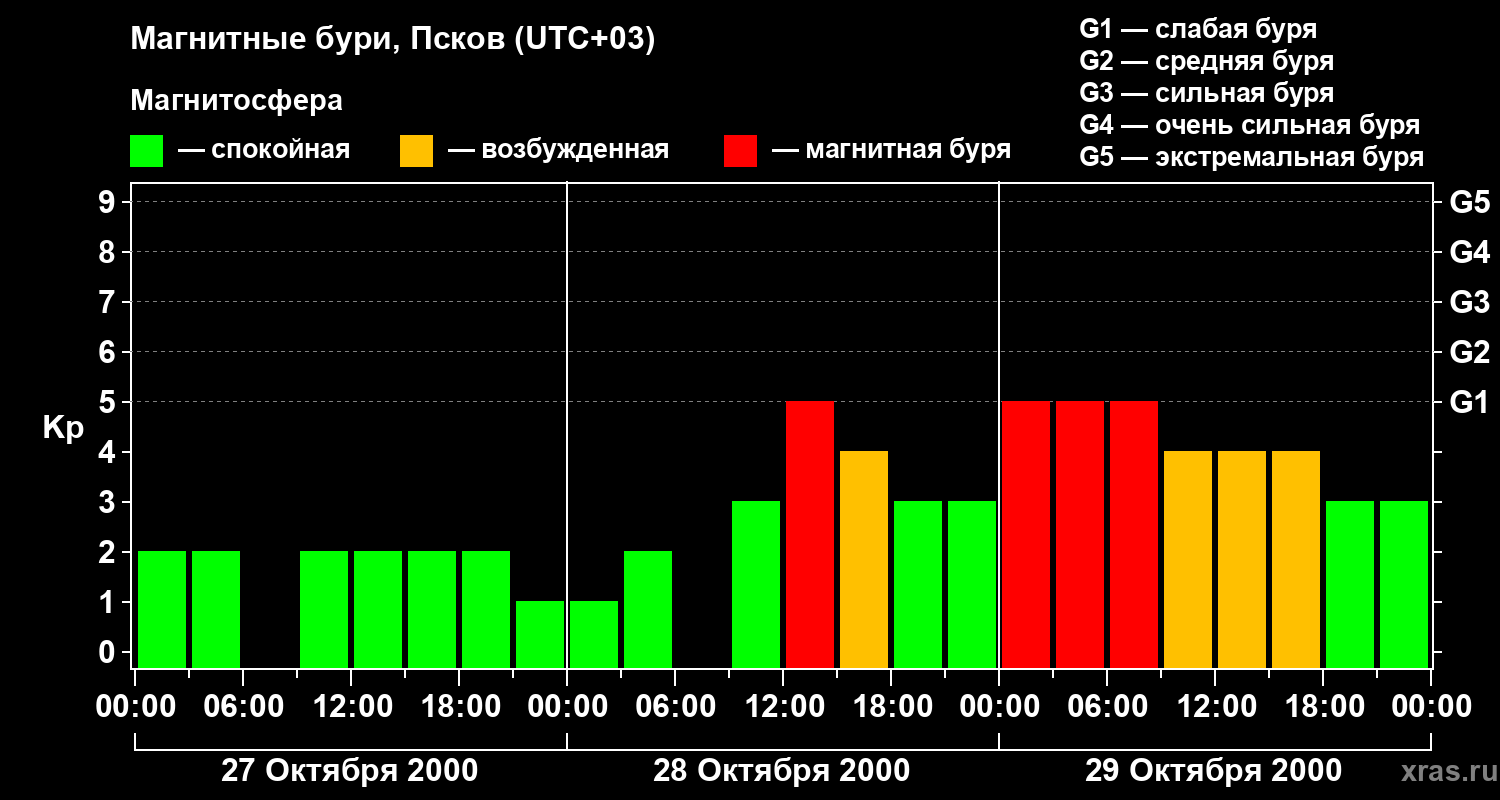1500x800 pixels.
Task: Click the right-axis 'G1' level label
Action: (1469, 403)
